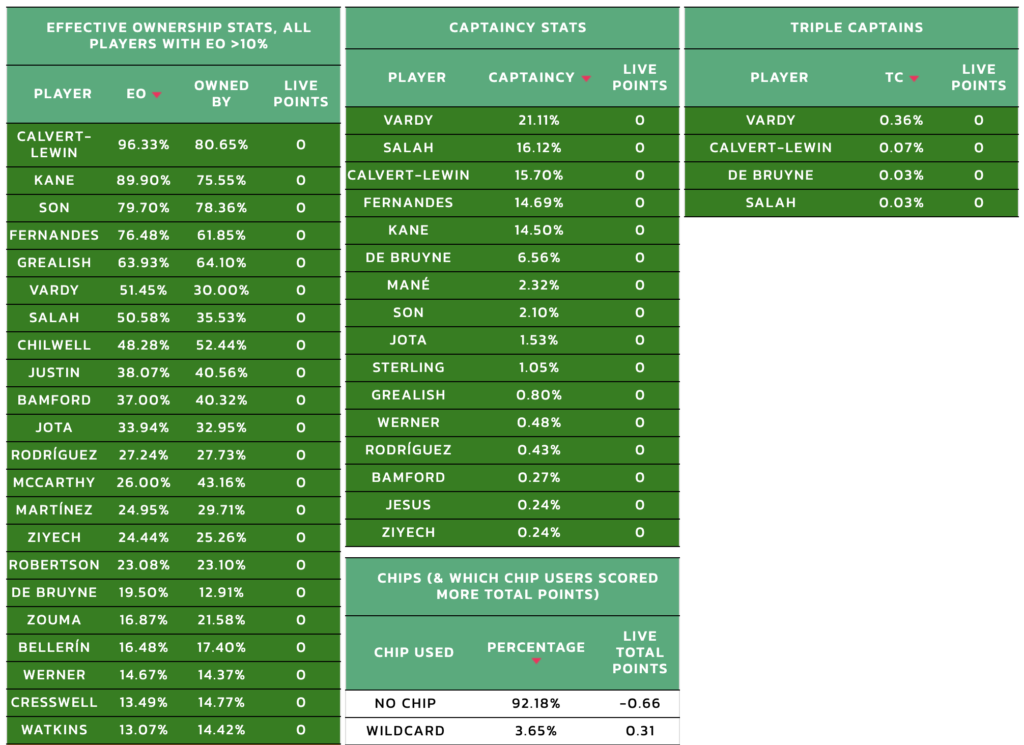
Task: Click the red sort arrow beside EO
Action: click(x=157, y=95)
